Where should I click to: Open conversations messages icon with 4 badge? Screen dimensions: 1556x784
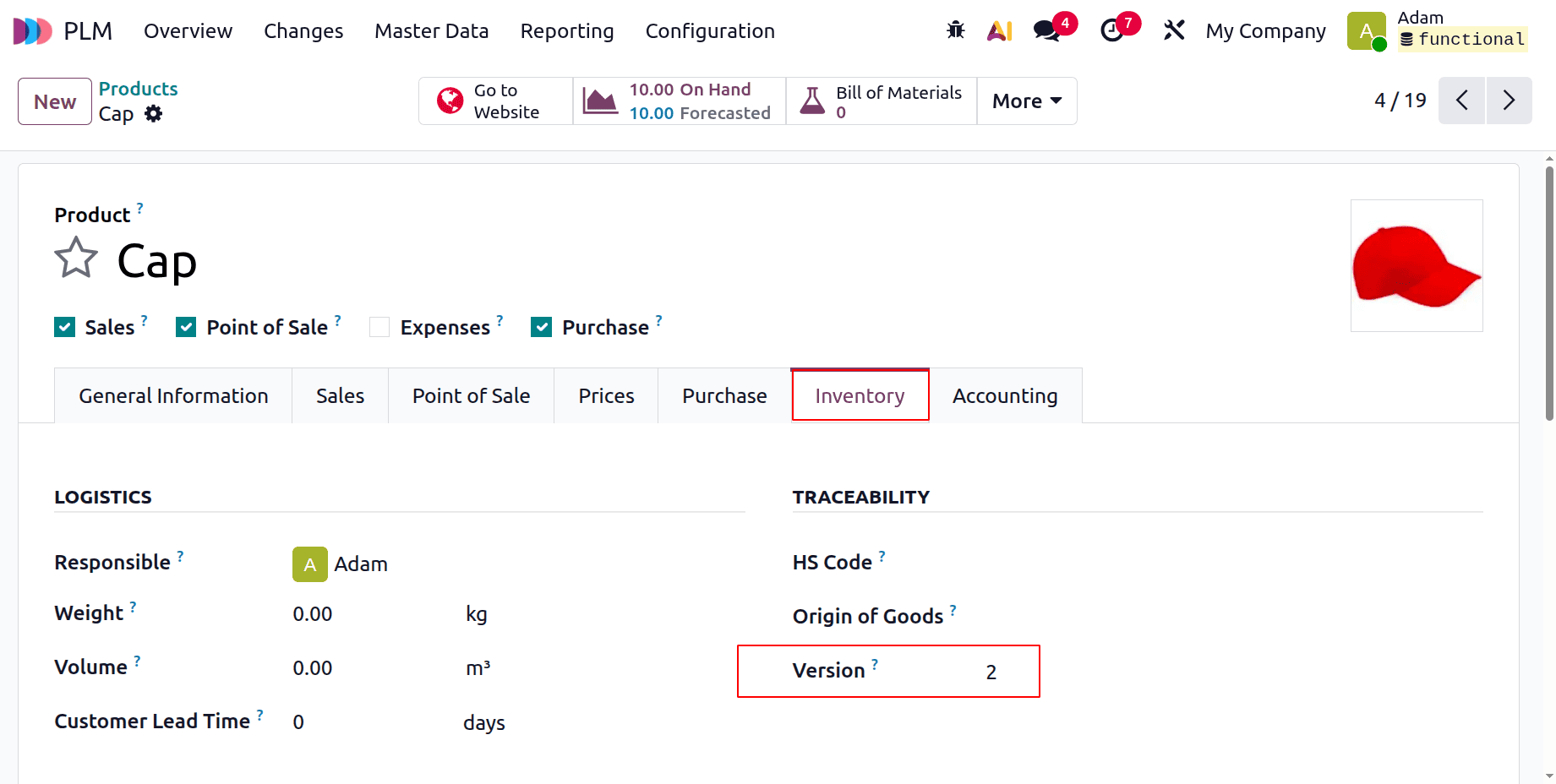(1048, 30)
